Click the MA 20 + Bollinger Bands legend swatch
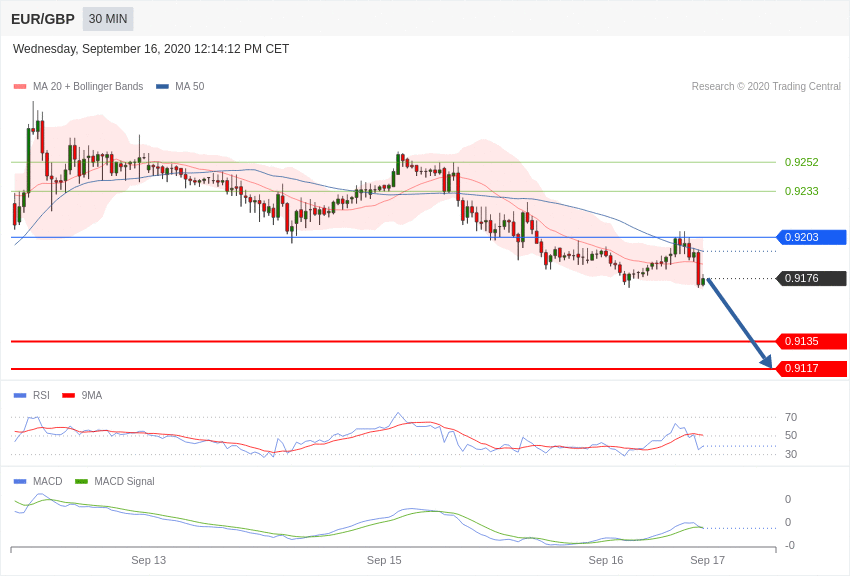The image size is (850, 576). pyautogui.click(x=20, y=87)
